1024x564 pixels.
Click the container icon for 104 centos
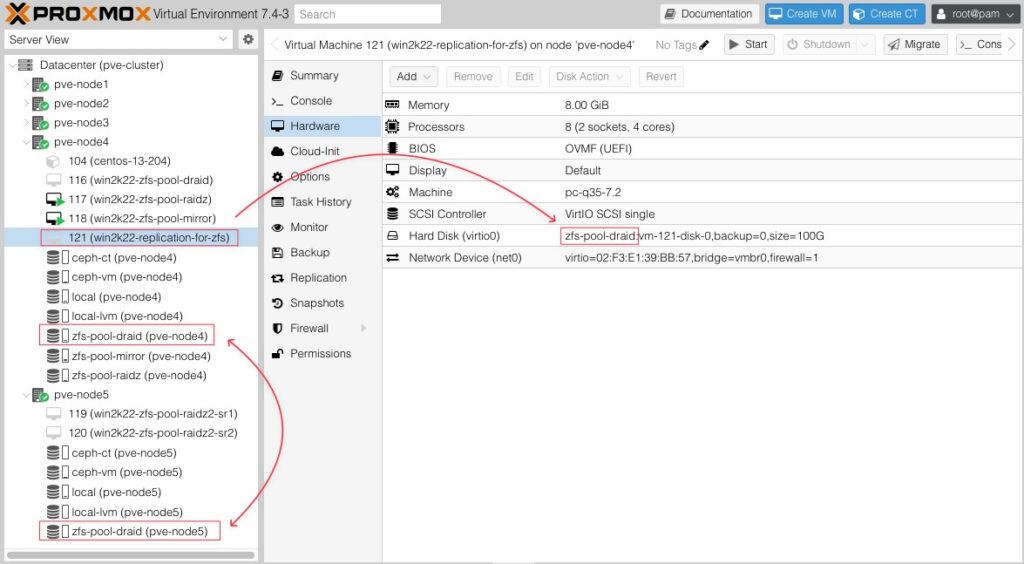tap(53, 161)
